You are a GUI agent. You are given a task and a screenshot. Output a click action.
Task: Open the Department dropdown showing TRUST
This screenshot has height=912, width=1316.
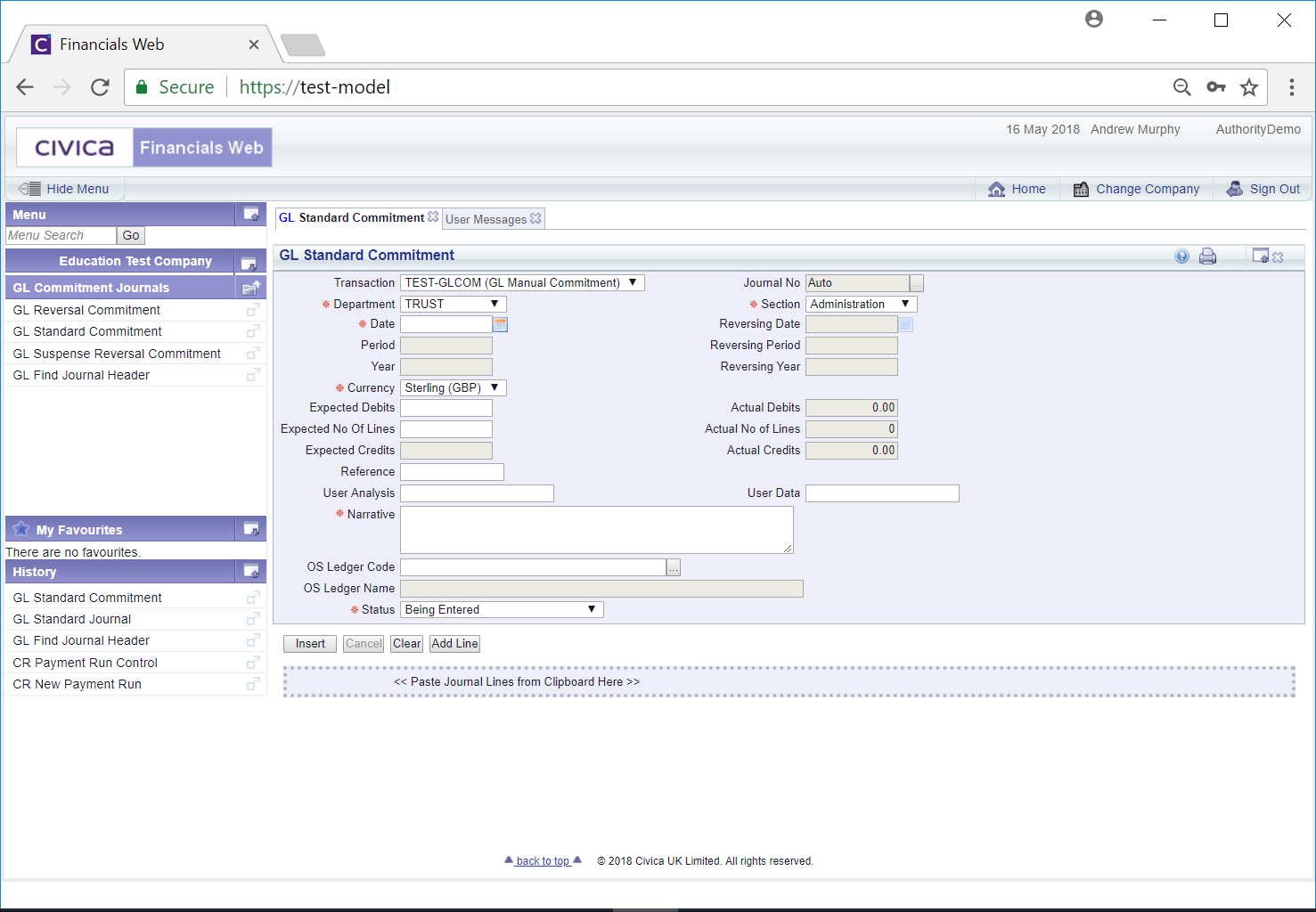click(453, 305)
